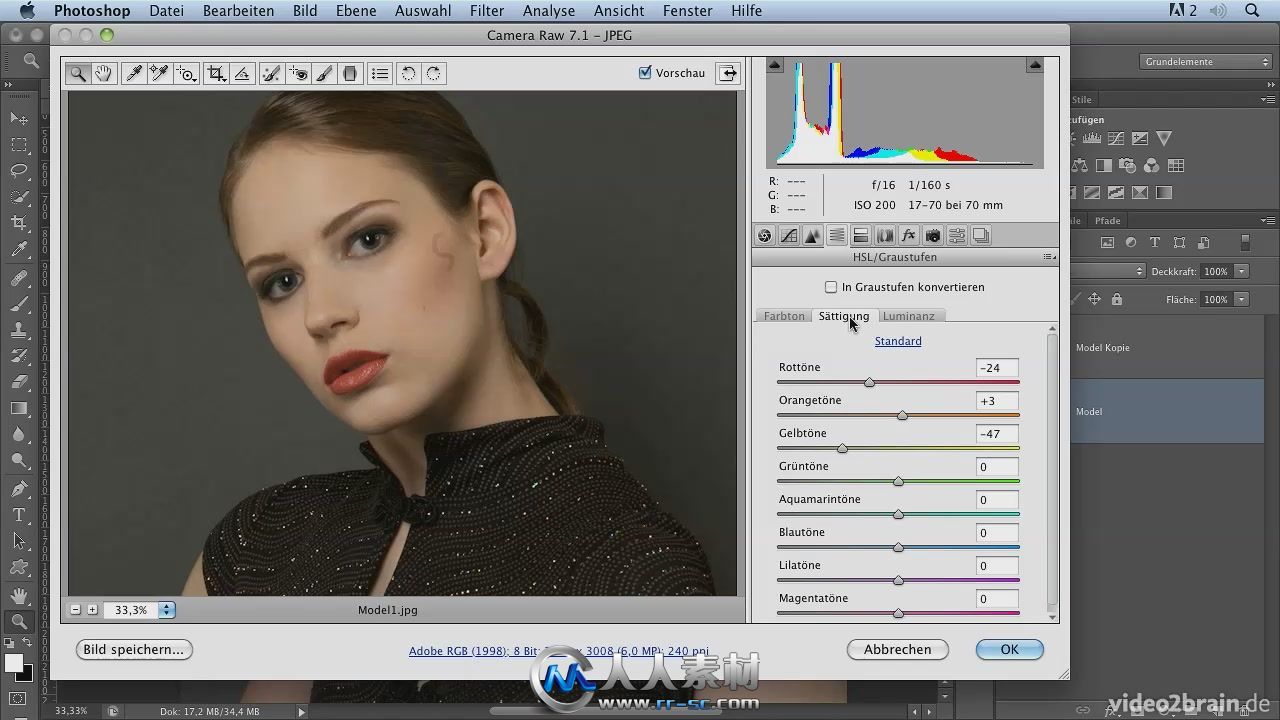The image size is (1280, 720).
Task: Activate the Targeted Adjustment tool
Action: coord(186,73)
